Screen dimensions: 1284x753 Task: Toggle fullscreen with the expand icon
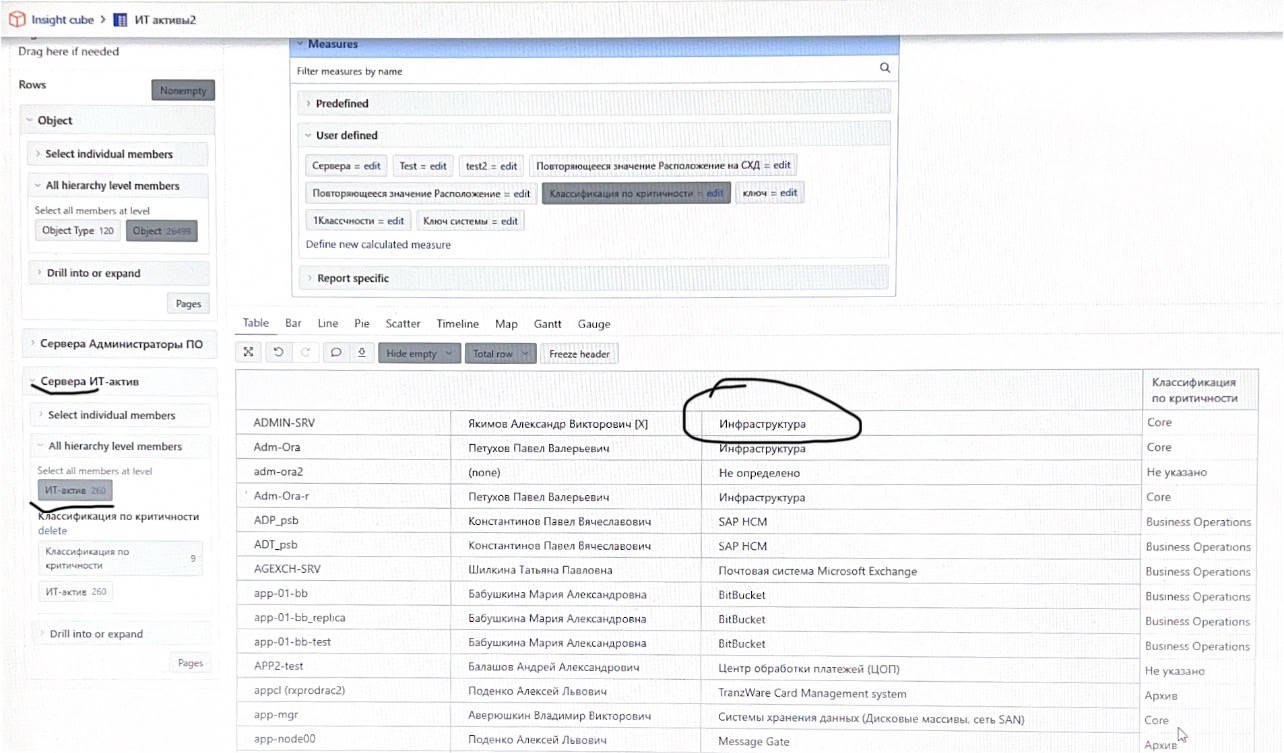[x=248, y=353]
